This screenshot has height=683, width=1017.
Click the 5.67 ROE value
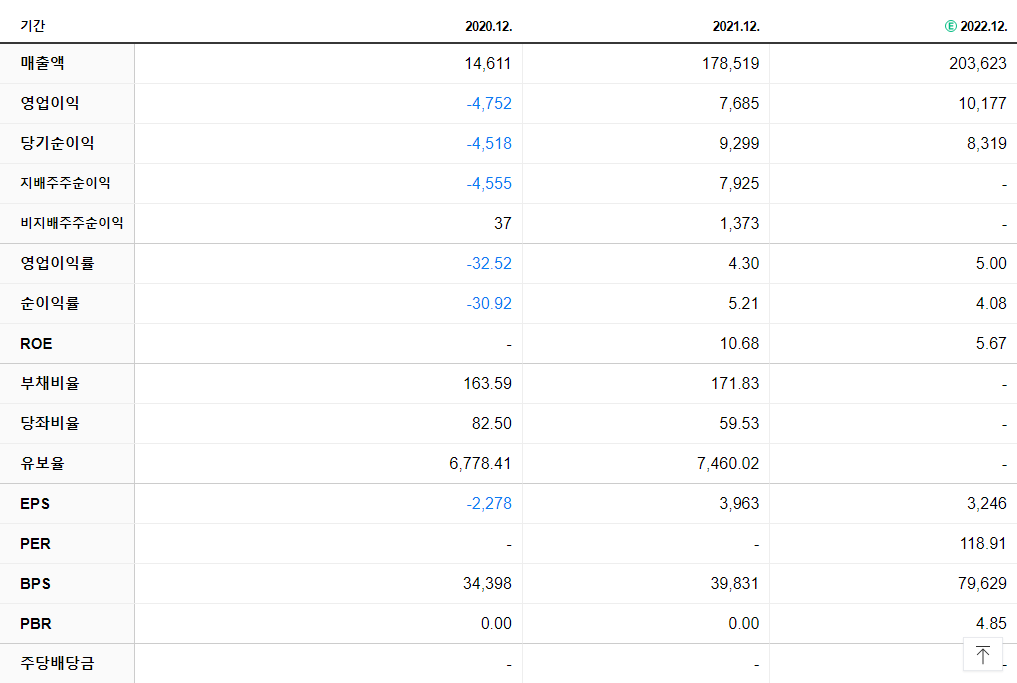tap(991, 344)
